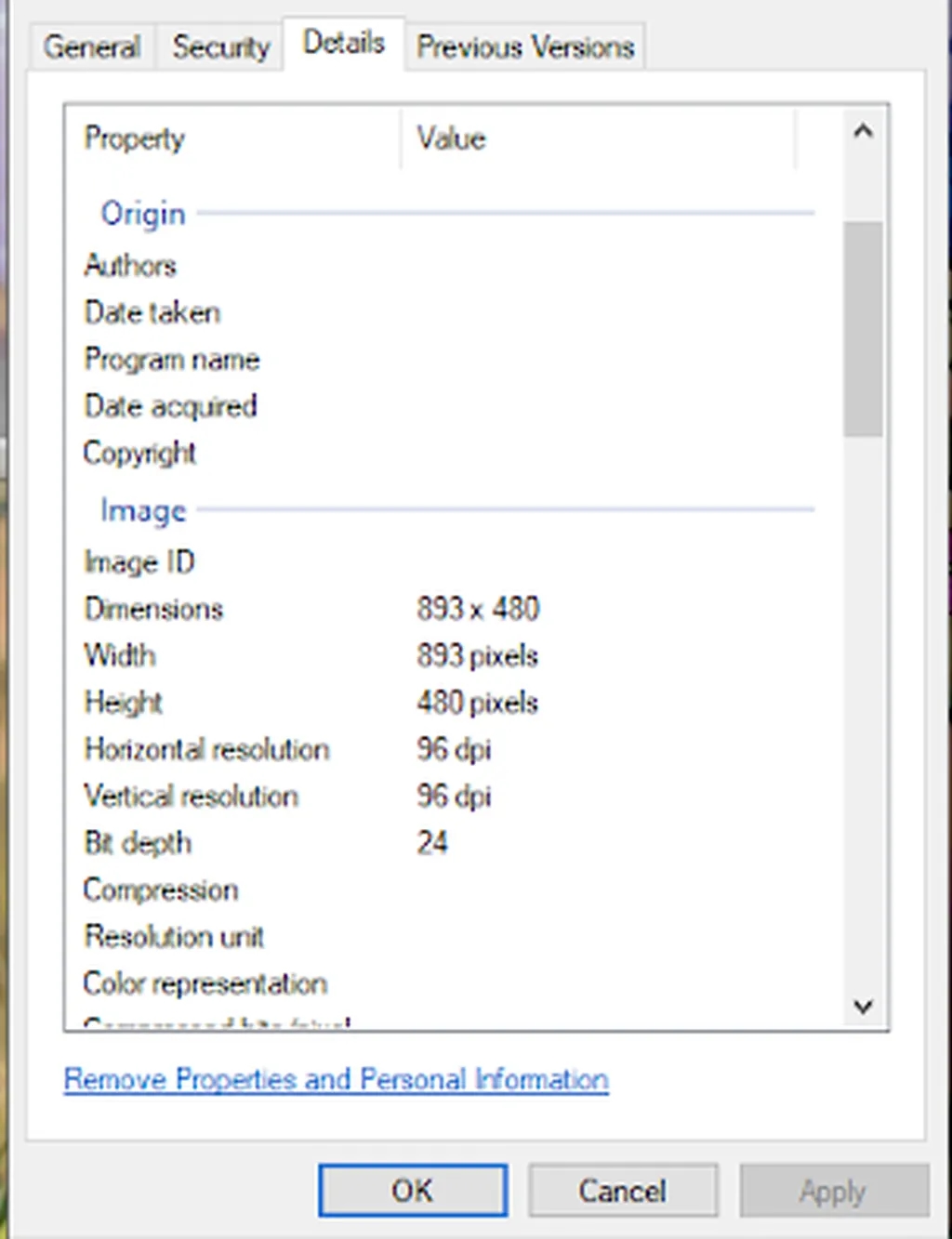Click the Horizontal resolution 96 dpi value
Image resolution: width=952 pixels, height=1239 pixels.
click(454, 749)
